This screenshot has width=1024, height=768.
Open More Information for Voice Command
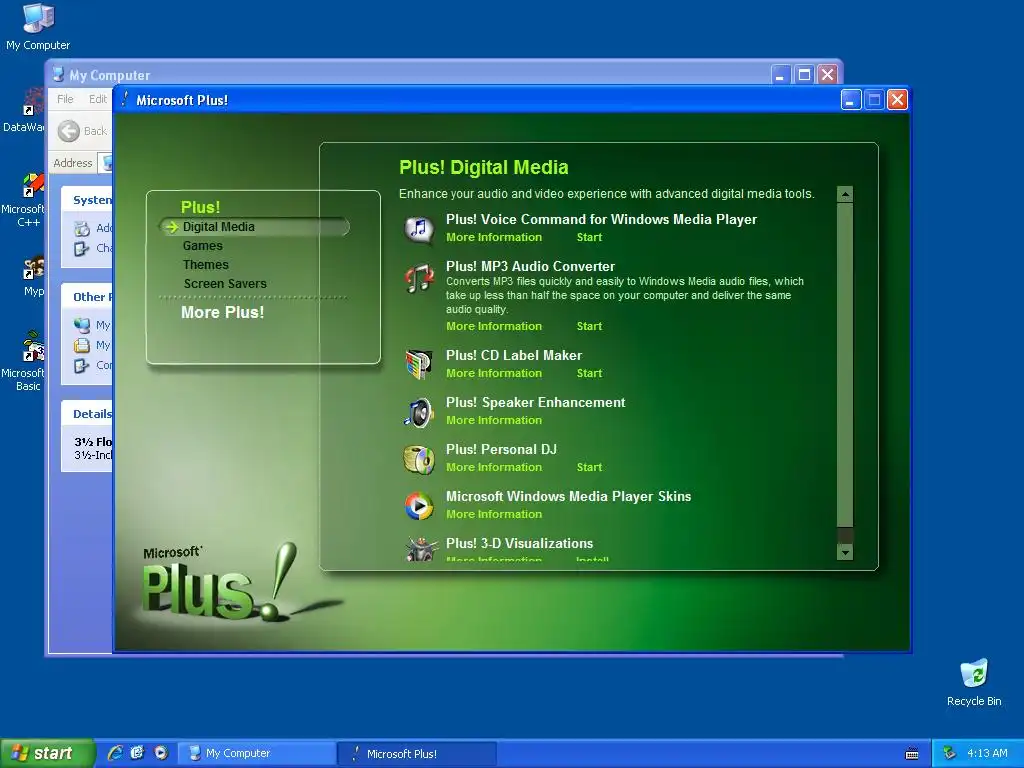[494, 237]
